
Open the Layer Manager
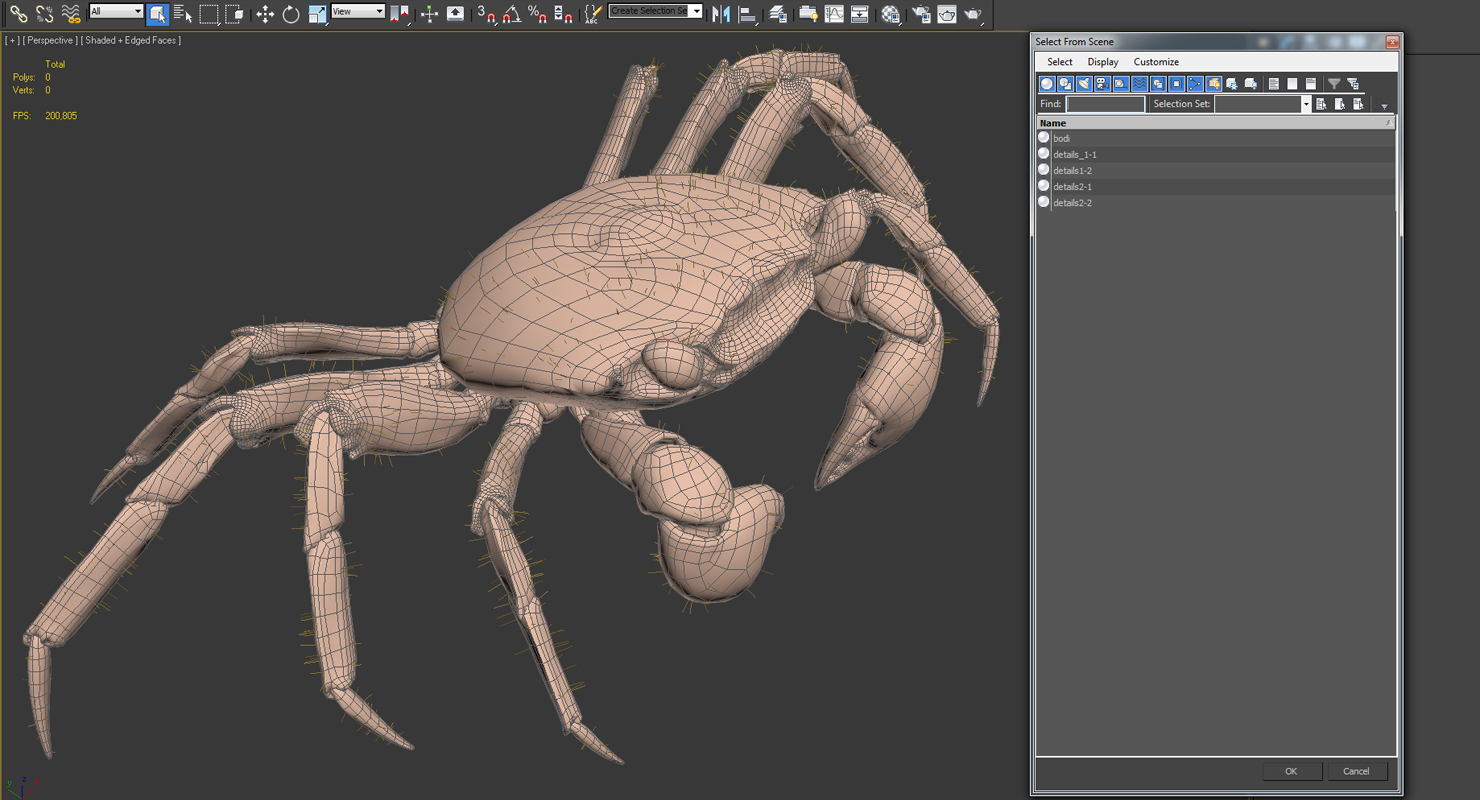777,14
